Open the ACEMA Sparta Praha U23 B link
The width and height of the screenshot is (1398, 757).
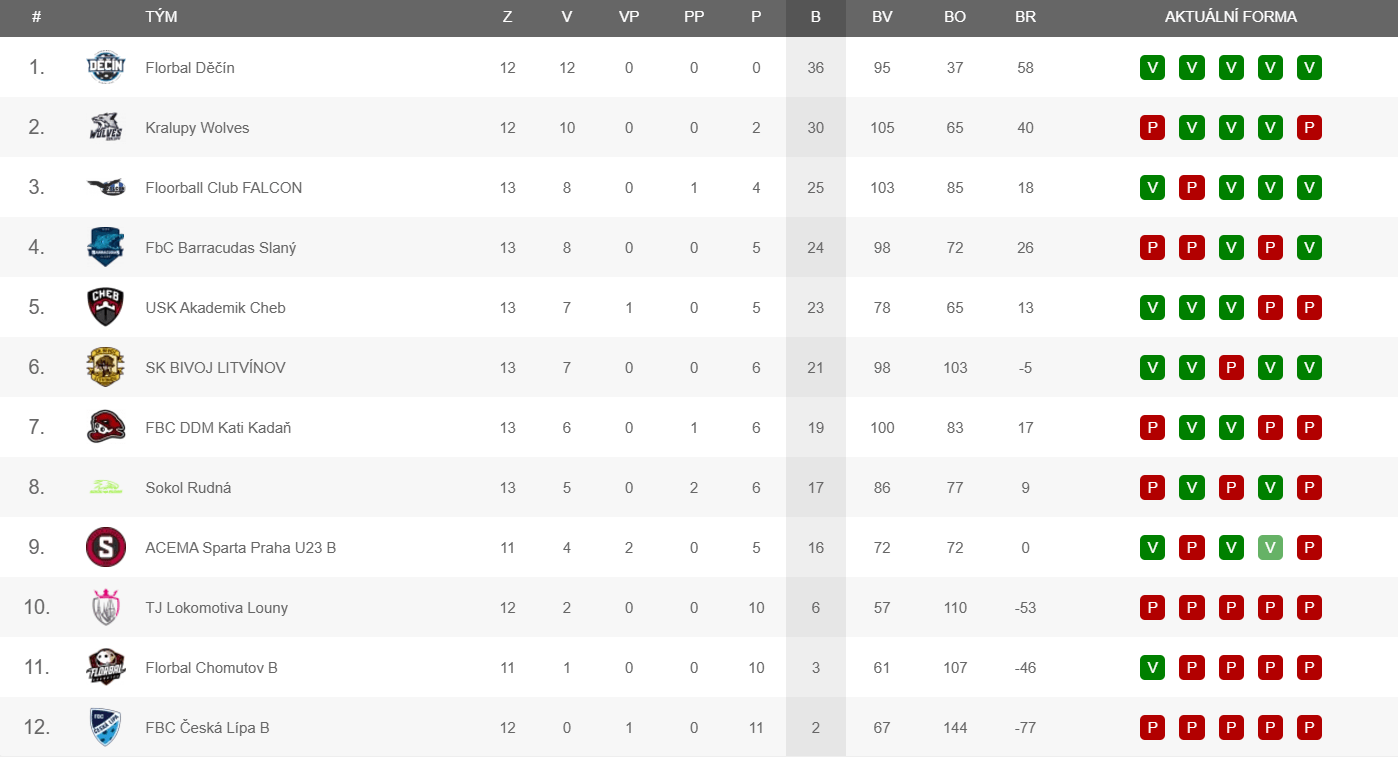point(240,548)
